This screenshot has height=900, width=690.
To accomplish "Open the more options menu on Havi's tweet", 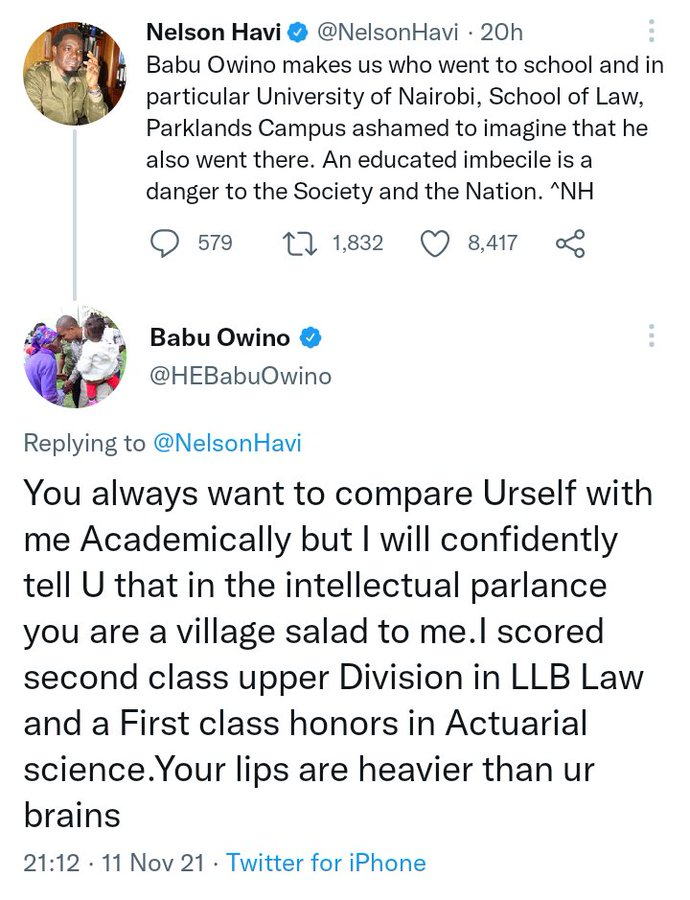I will 652,32.
